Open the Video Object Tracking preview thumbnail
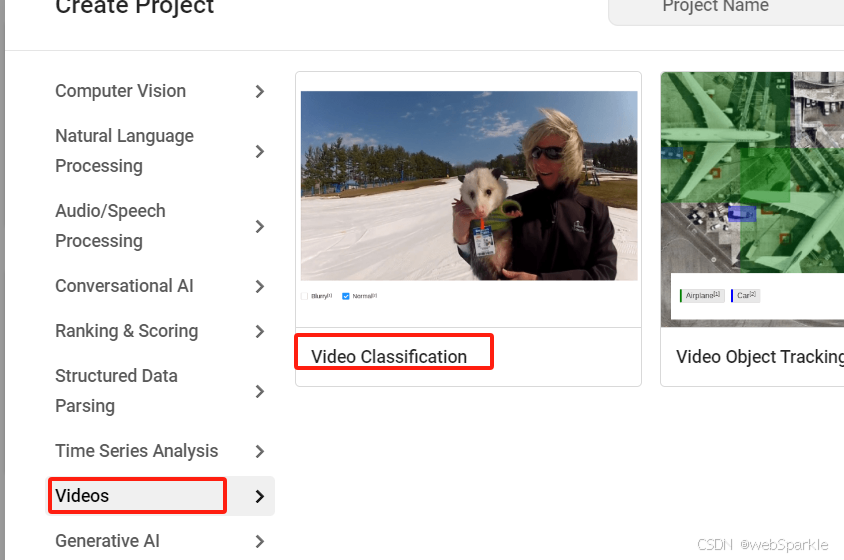844x560 pixels. (x=752, y=199)
